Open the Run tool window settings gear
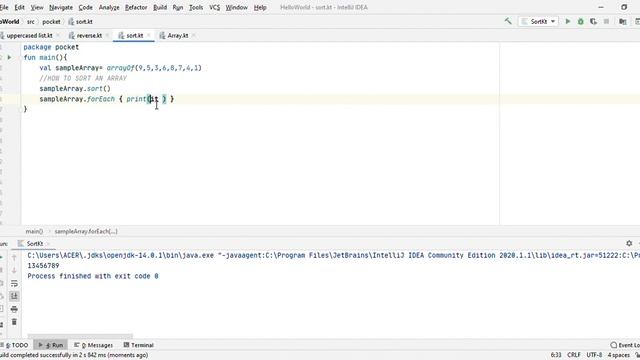 pyautogui.click(x=629, y=243)
